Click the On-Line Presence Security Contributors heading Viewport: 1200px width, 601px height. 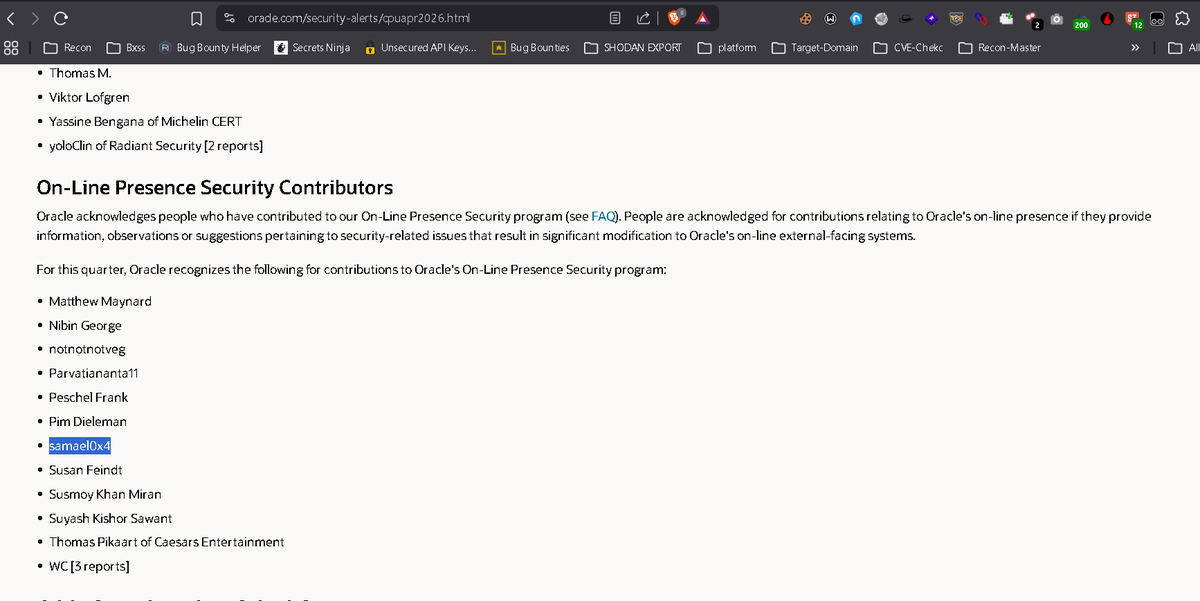[x=215, y=187]
